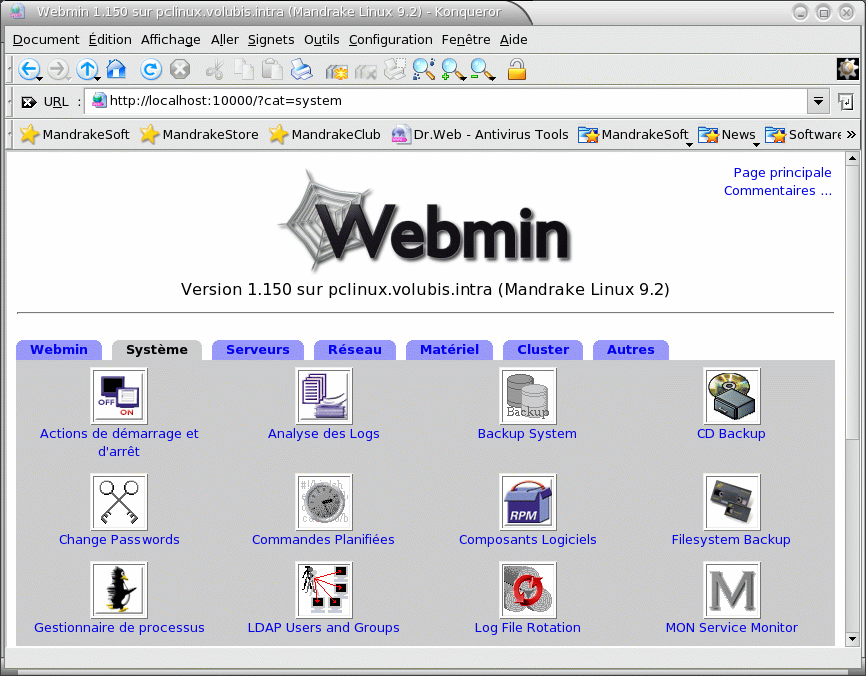Open the Fenêtre menu
The height and width of the screenshot is (676, 866).
(x=466, y=40)
